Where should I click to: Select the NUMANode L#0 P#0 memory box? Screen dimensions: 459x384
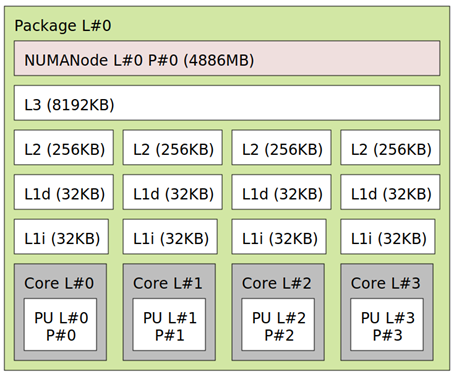point(227,58)
